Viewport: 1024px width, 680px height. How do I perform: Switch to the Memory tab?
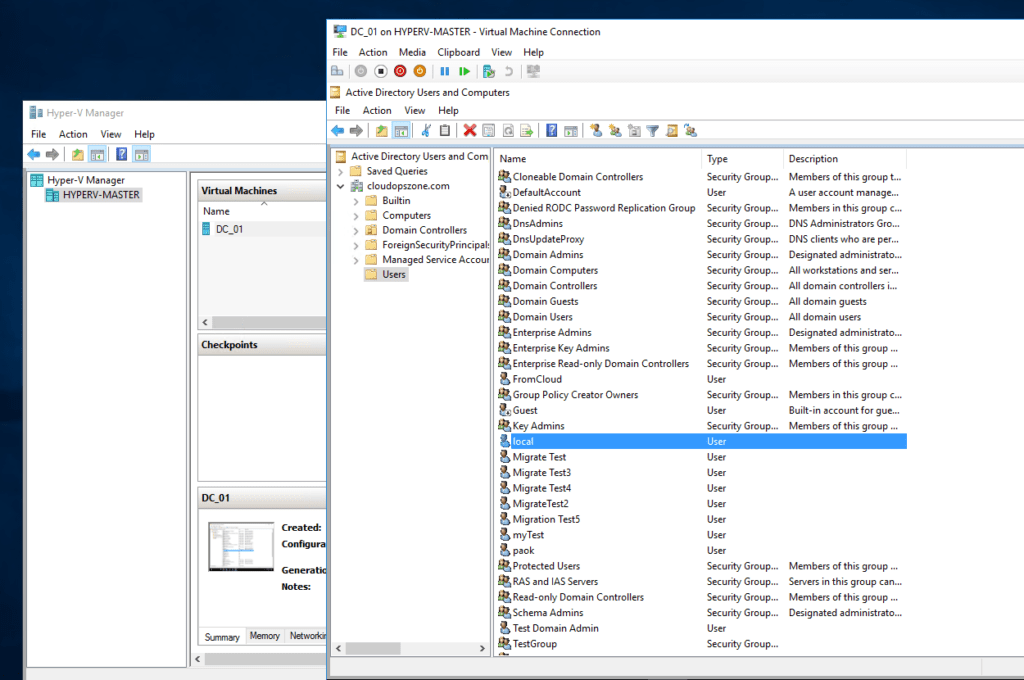pos(264,636)
